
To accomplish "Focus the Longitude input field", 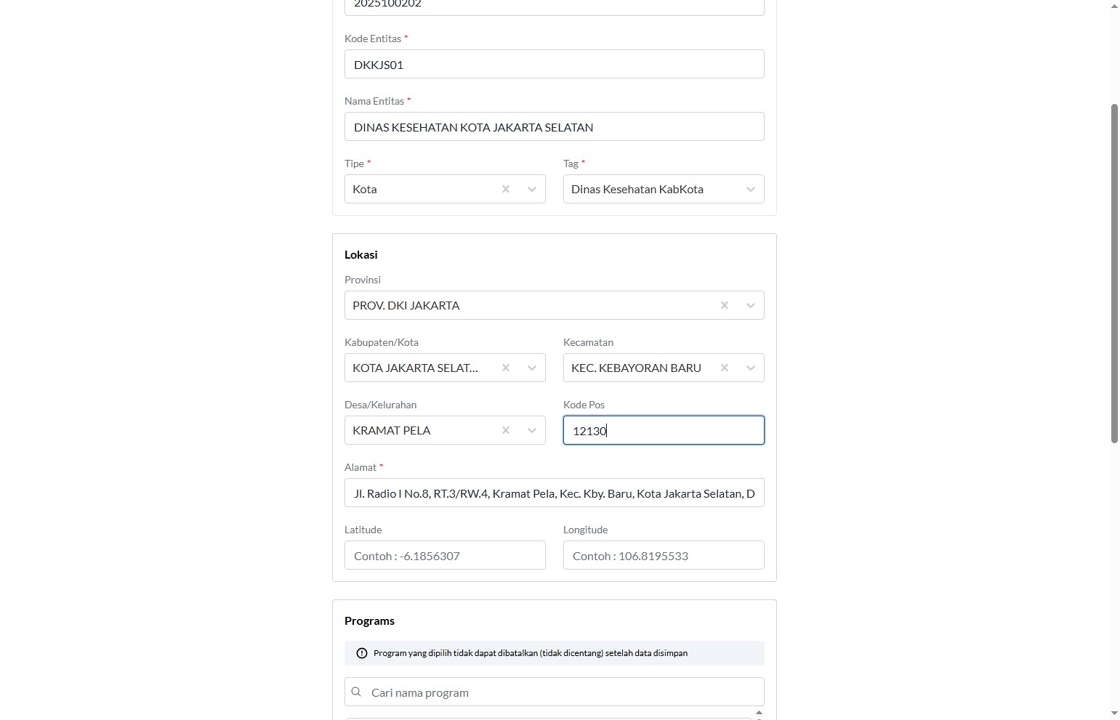I will click(663, 556).
